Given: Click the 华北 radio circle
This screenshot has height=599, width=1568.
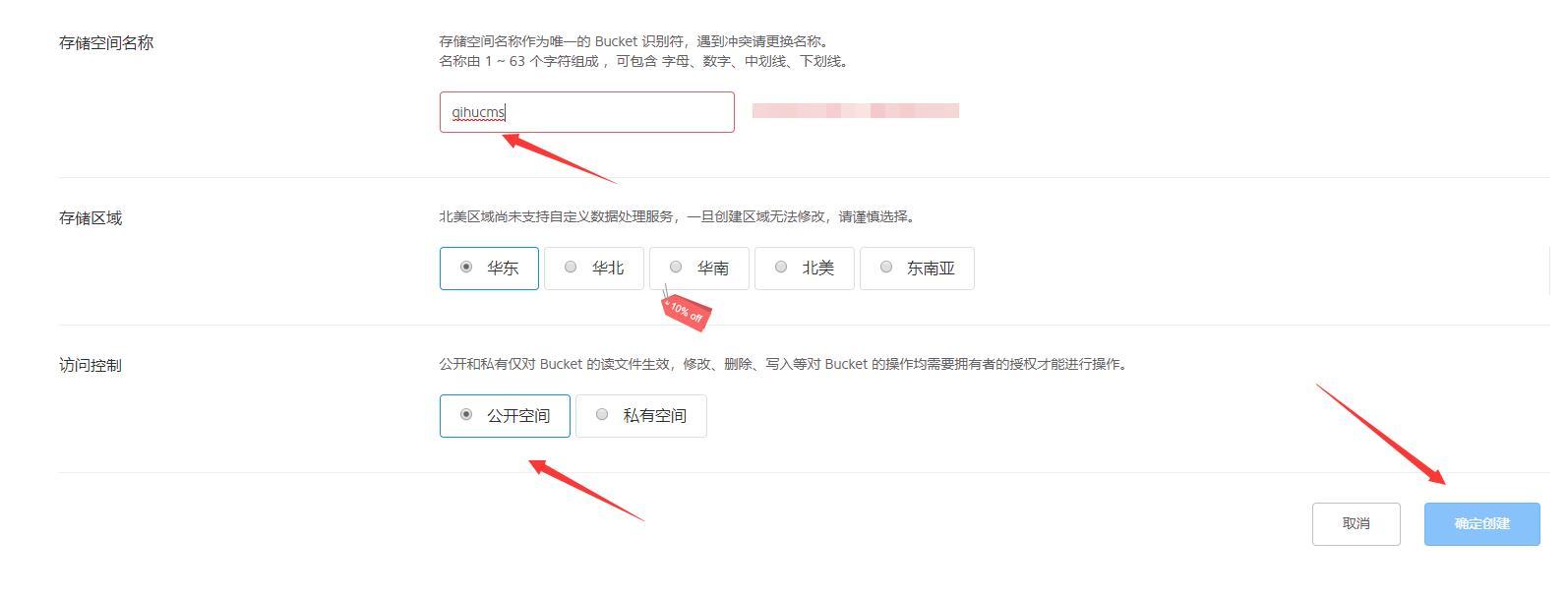Looking at the screenshot, I should 571,267.
